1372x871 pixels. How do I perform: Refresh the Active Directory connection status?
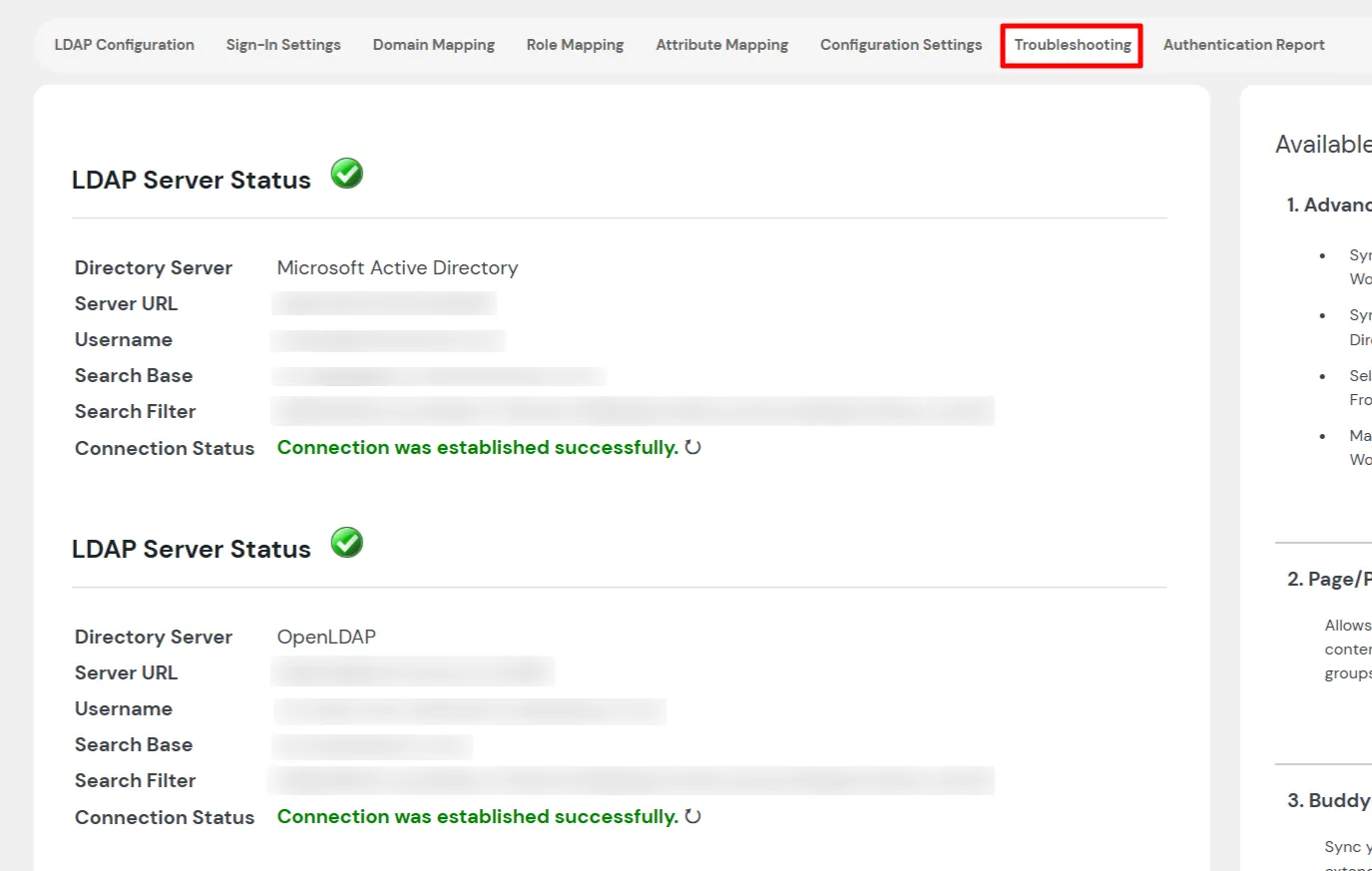click(693, 448)
